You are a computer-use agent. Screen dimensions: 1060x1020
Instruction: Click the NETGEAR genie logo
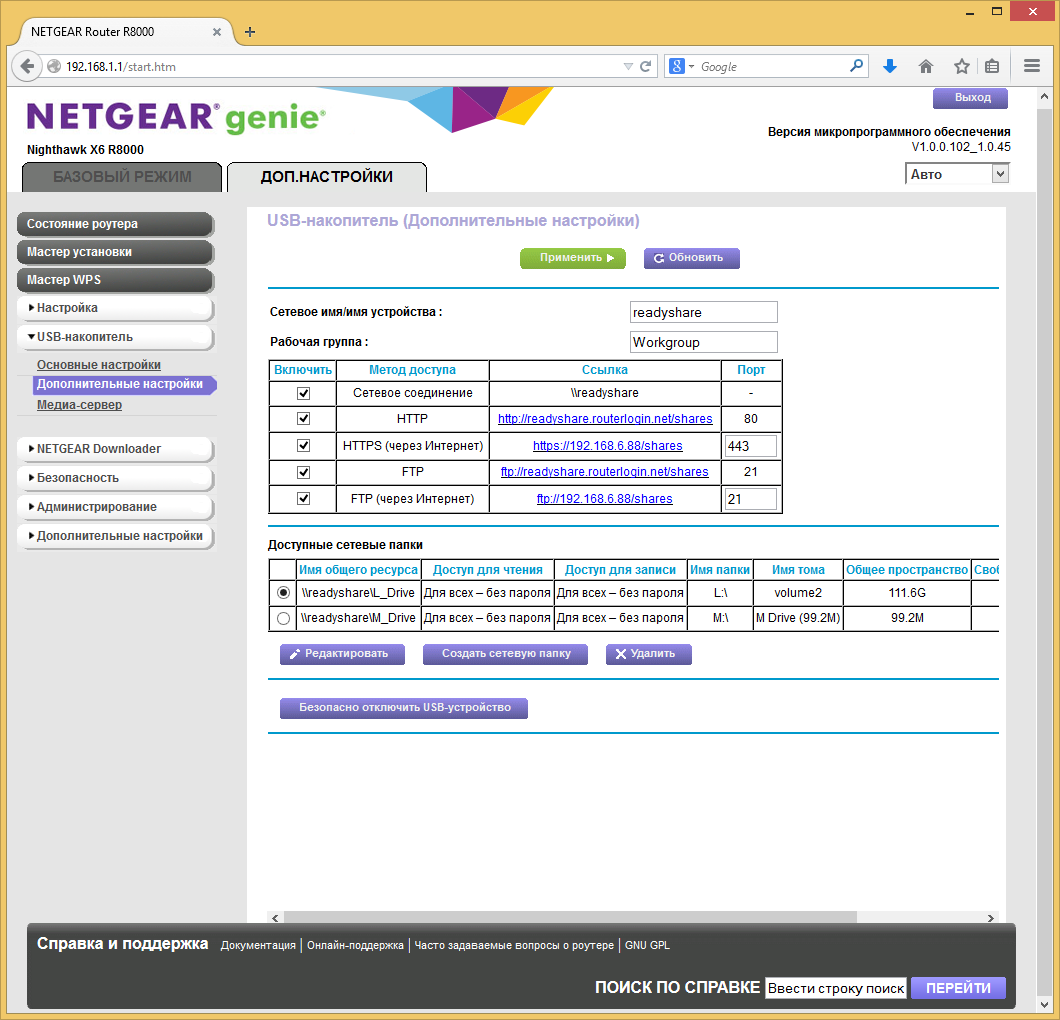tap(176, 117)
